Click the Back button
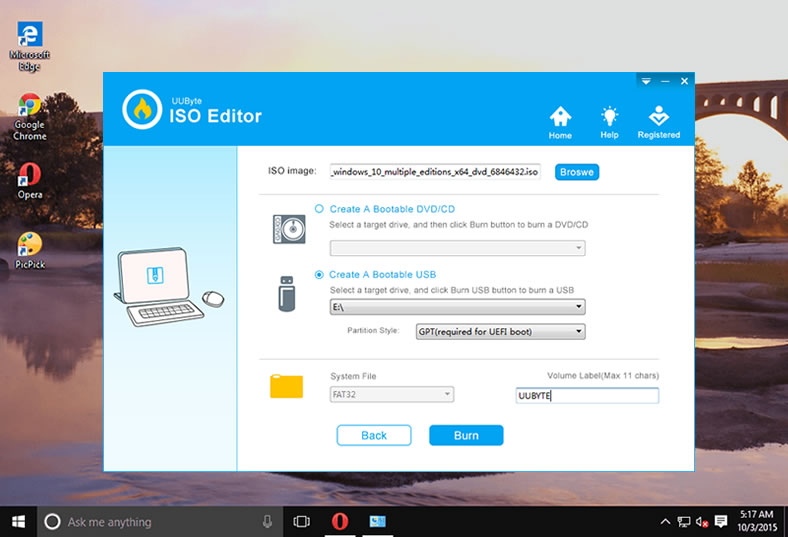Image resolution: width=788 pixels, height=537 pixels. (374, 435)
